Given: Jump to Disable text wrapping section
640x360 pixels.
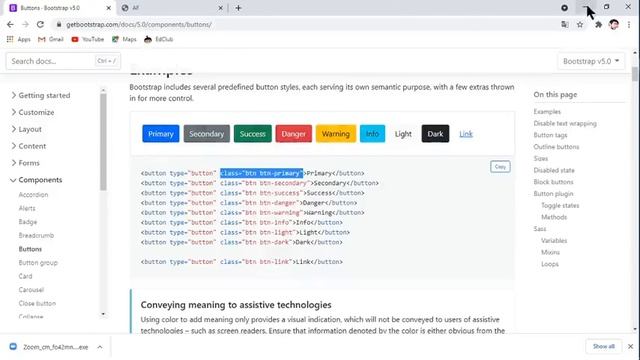Looking at the screenshot, I should click(565, 123).
